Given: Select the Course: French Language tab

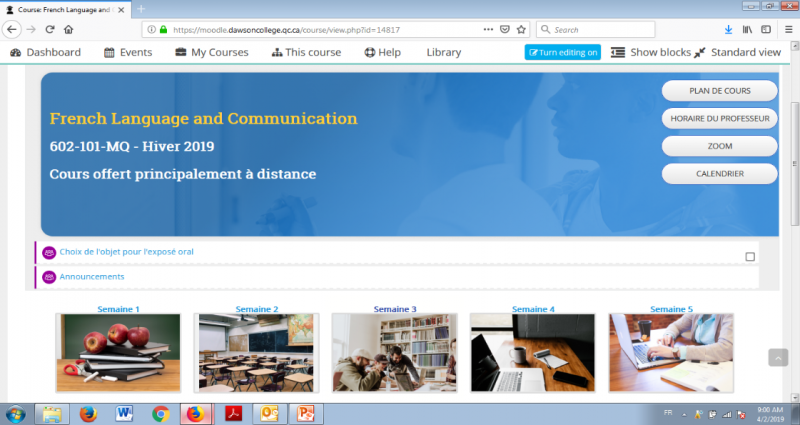Looking at the screenshot, I should pos(65,10).
